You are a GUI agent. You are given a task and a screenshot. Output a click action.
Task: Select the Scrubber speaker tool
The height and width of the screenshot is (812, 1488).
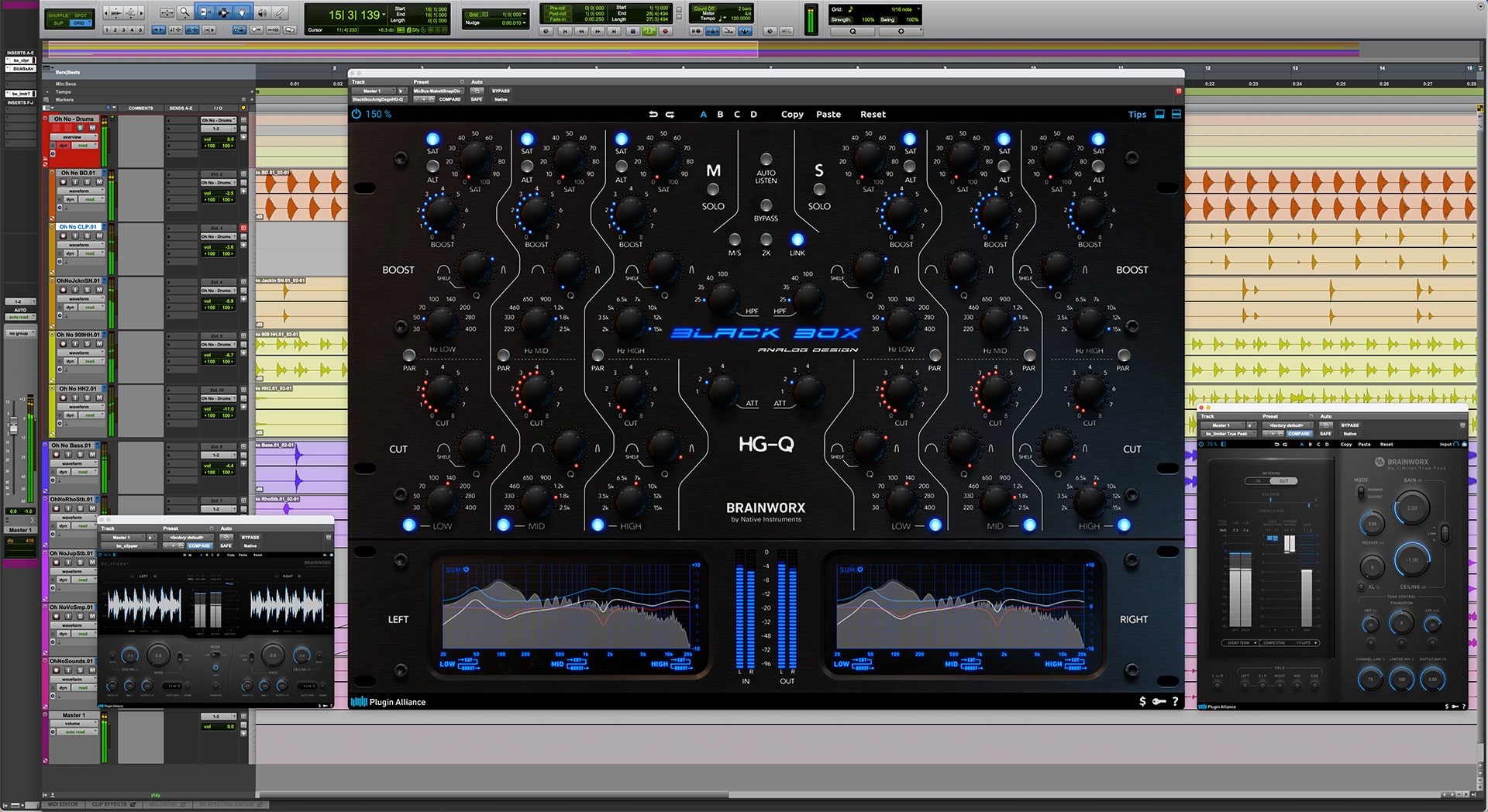[262, 12]
